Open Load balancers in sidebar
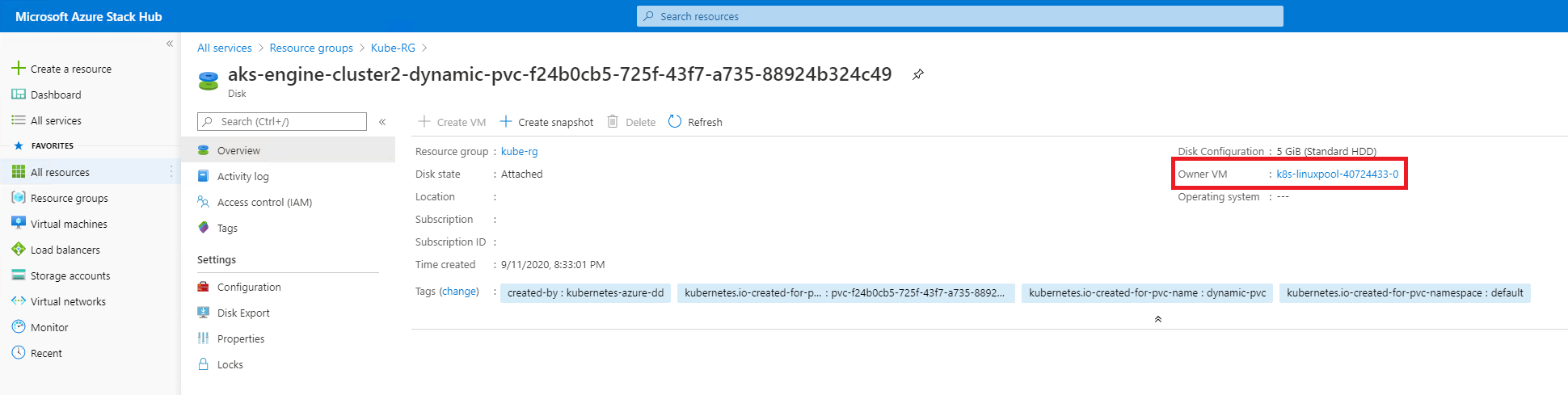 coord(65,250)
